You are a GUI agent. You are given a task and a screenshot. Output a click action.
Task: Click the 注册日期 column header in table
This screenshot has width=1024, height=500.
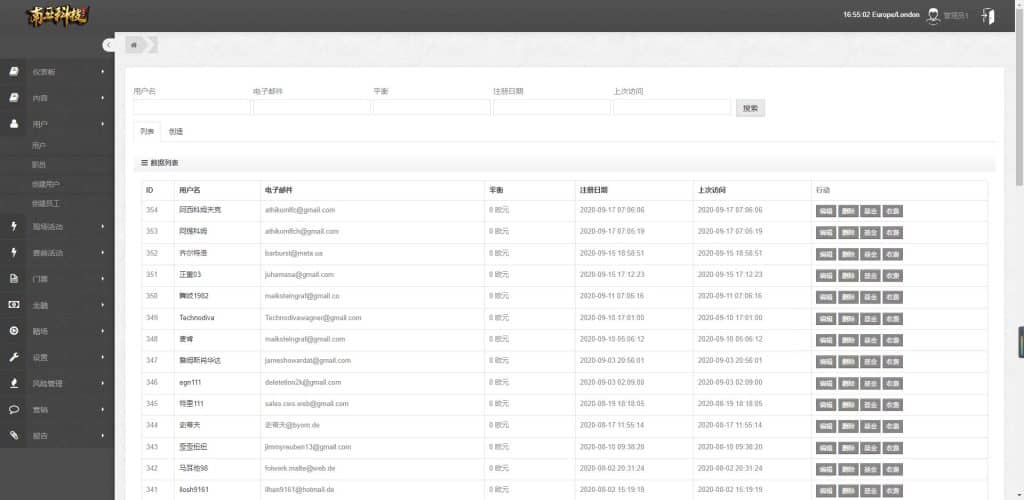pos(594,191)
